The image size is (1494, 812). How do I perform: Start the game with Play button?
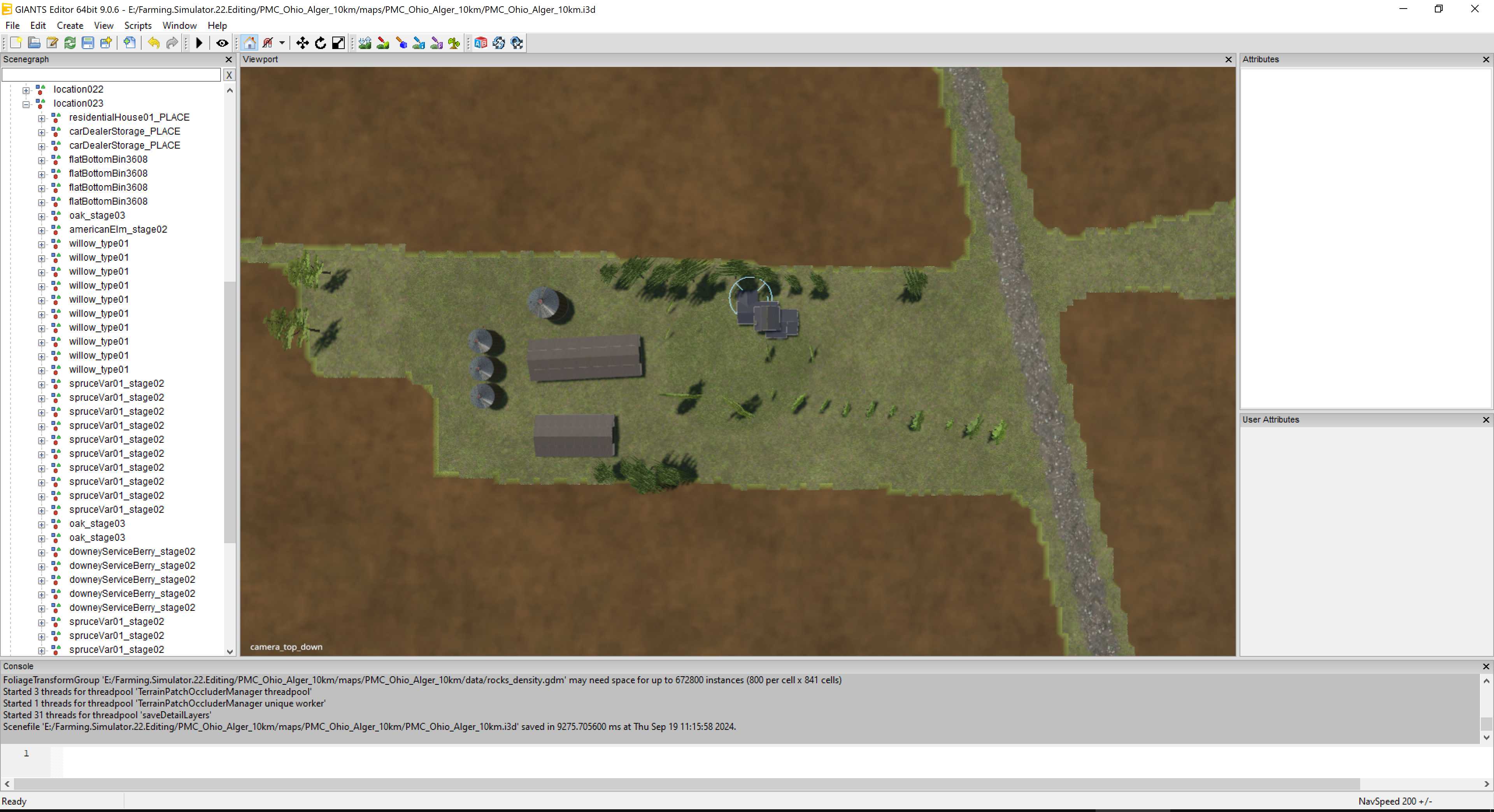click(x=199, y=43)
